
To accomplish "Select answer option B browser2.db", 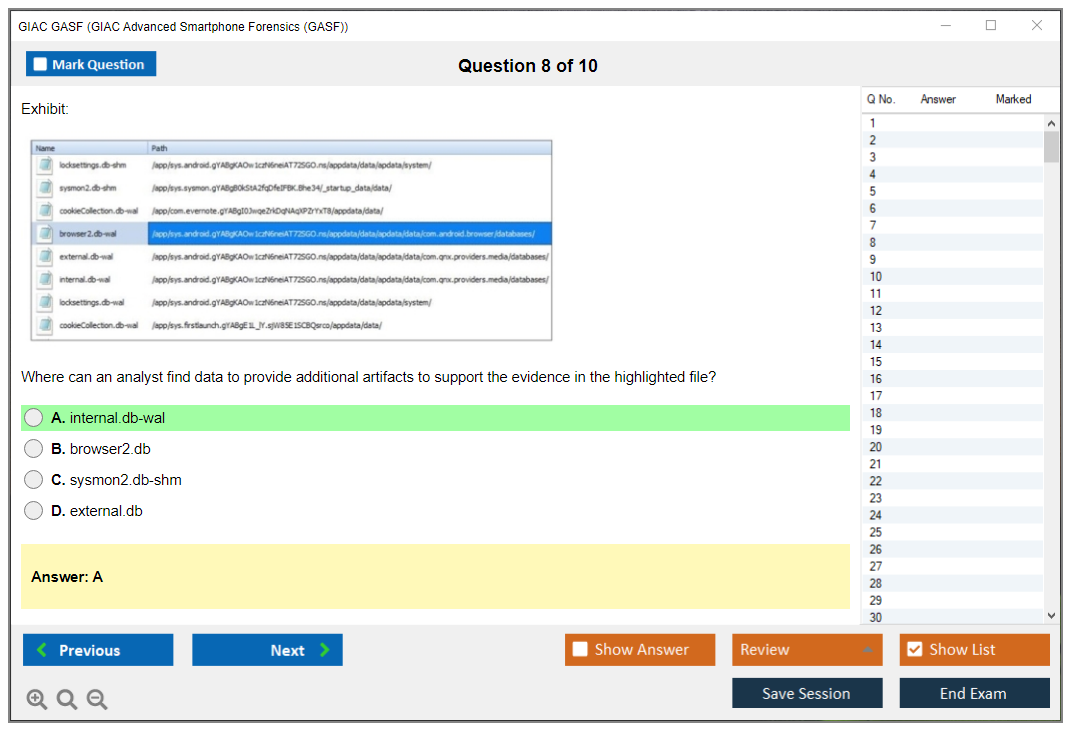I will [34, 449].
